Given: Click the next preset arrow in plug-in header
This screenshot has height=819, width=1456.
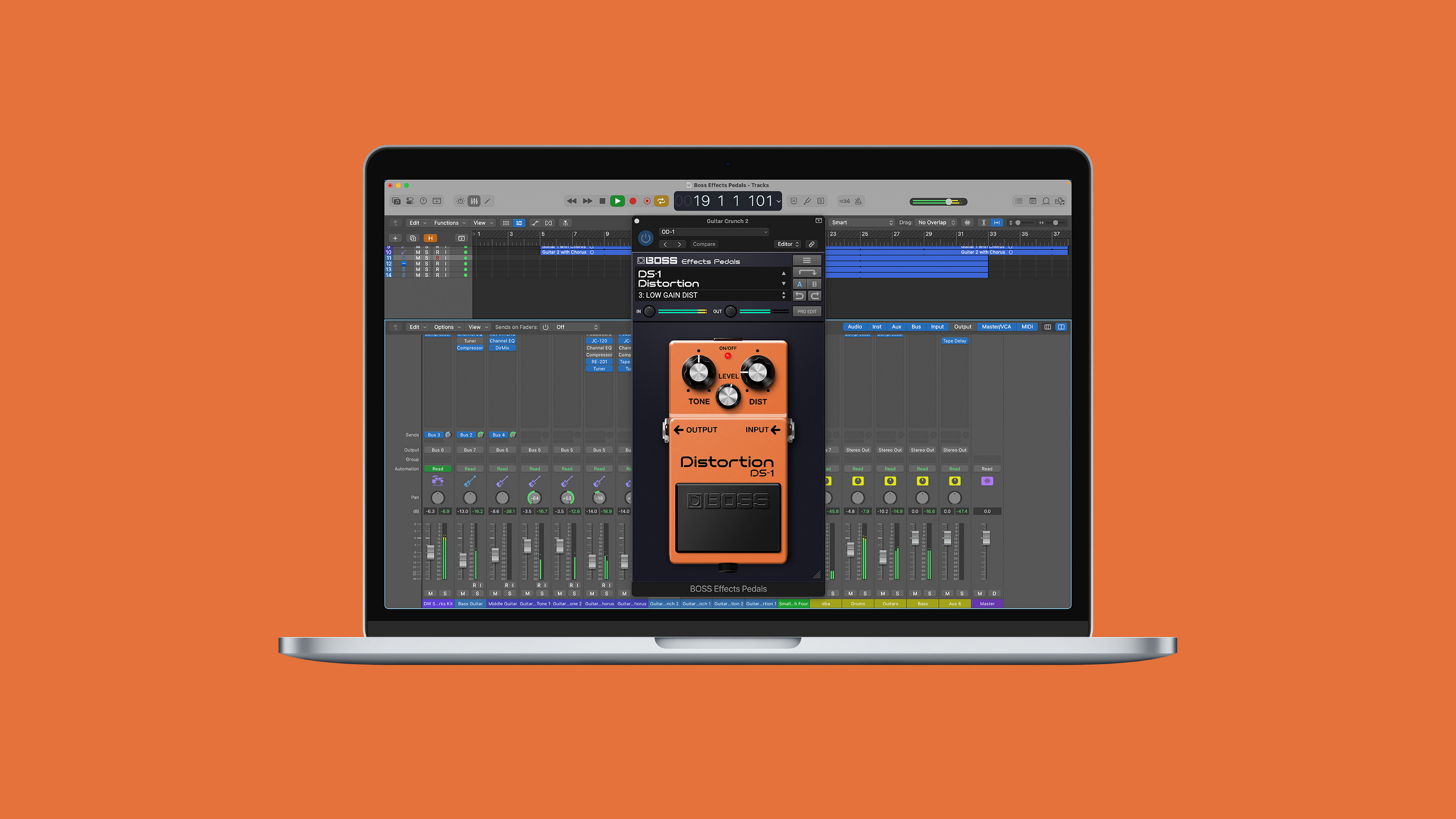Looking at the screenshot, I should tap(679, 244).
